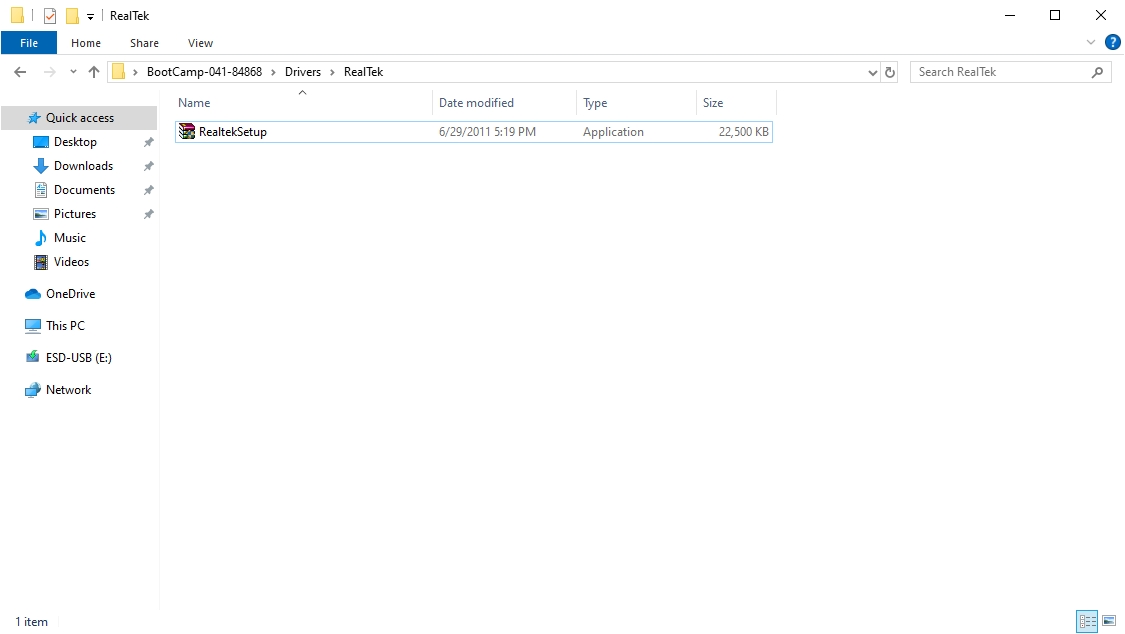
Task: Navigate to Drivers breadcrumb
Action: tap(303, 72)
